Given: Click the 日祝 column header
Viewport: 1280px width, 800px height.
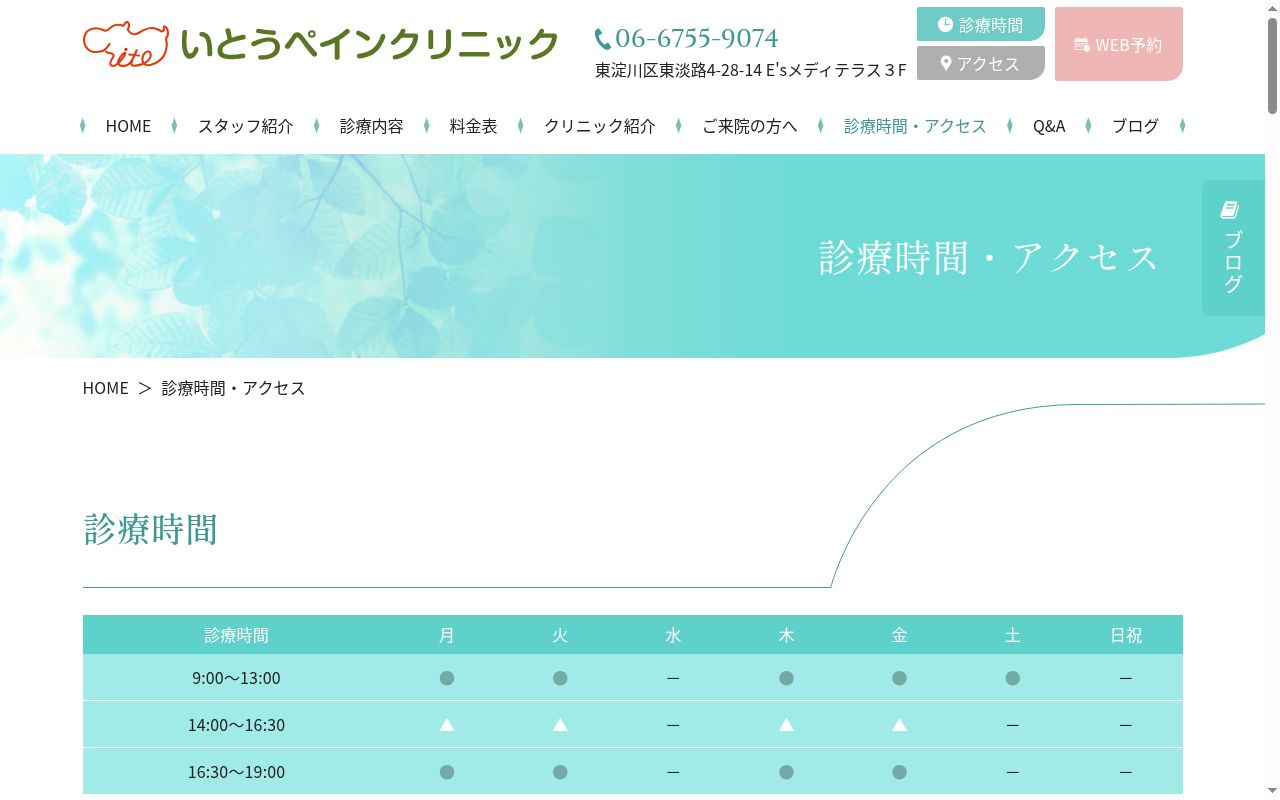Looking at the screenshot, I should pyautogui.click(x=1126, y=635).
